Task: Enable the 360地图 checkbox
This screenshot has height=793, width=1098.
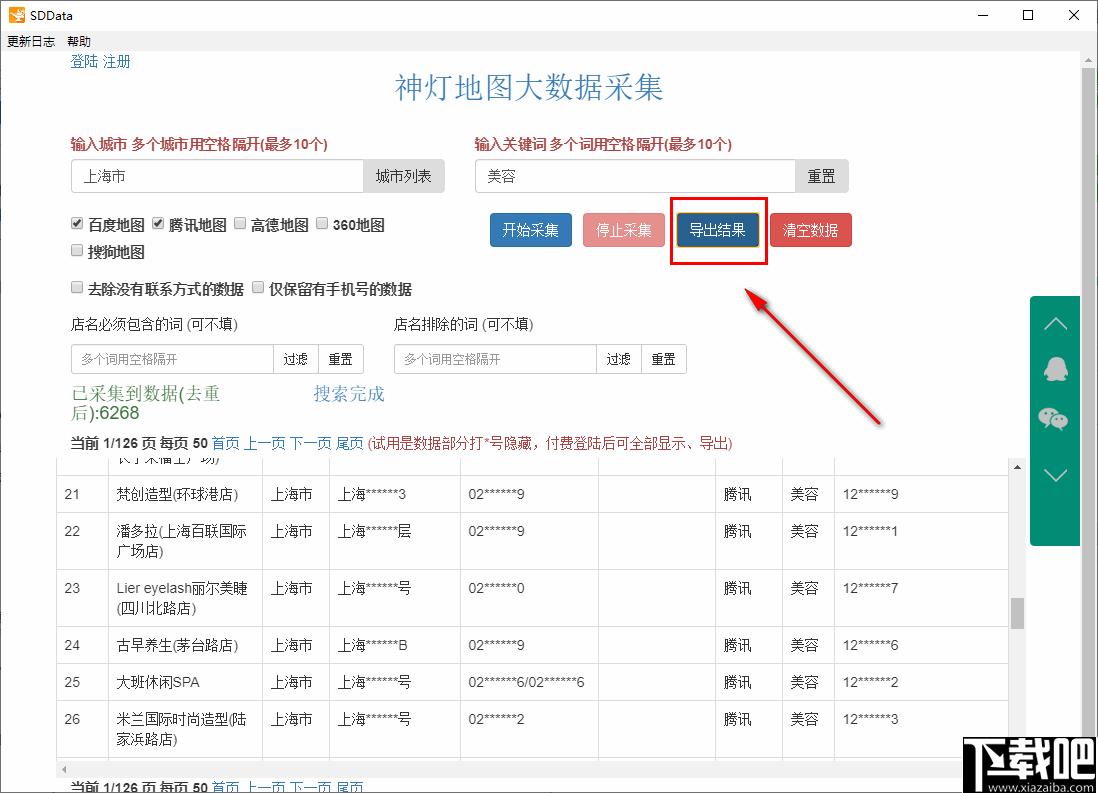Action: (x=322, y=223)
